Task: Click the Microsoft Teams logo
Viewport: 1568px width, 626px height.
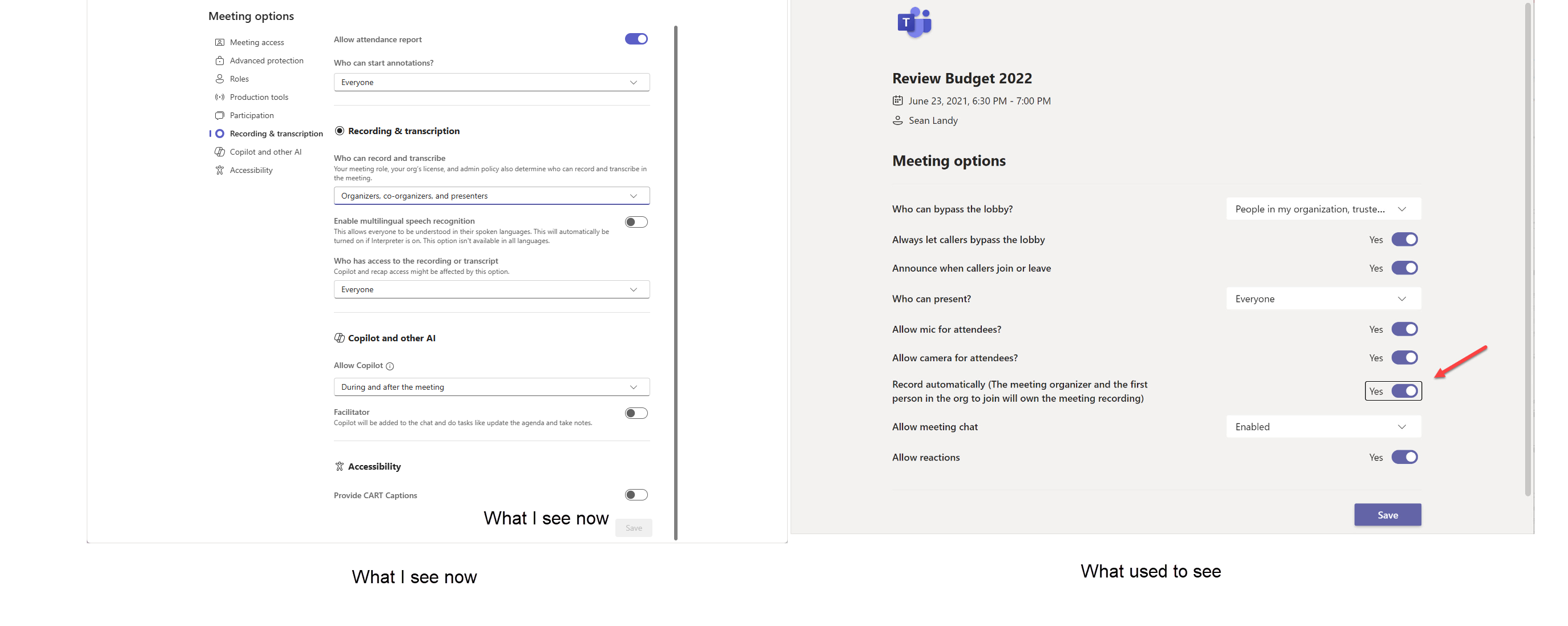Action: (914, 22)
